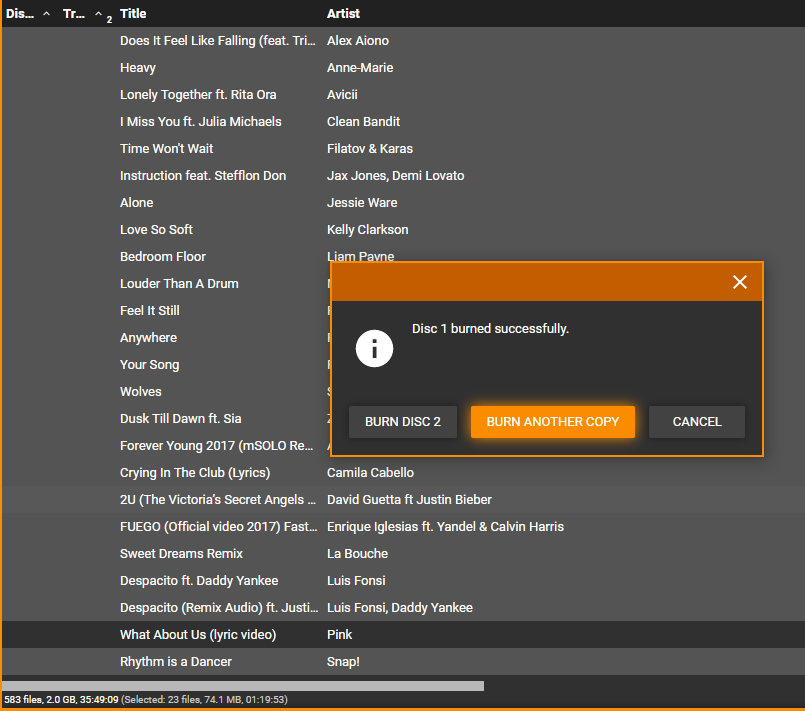Pick the track 'Lonely Together ft. Rita Ora'
This screenshot has width=805, height=711.
(x=198, y=95)
